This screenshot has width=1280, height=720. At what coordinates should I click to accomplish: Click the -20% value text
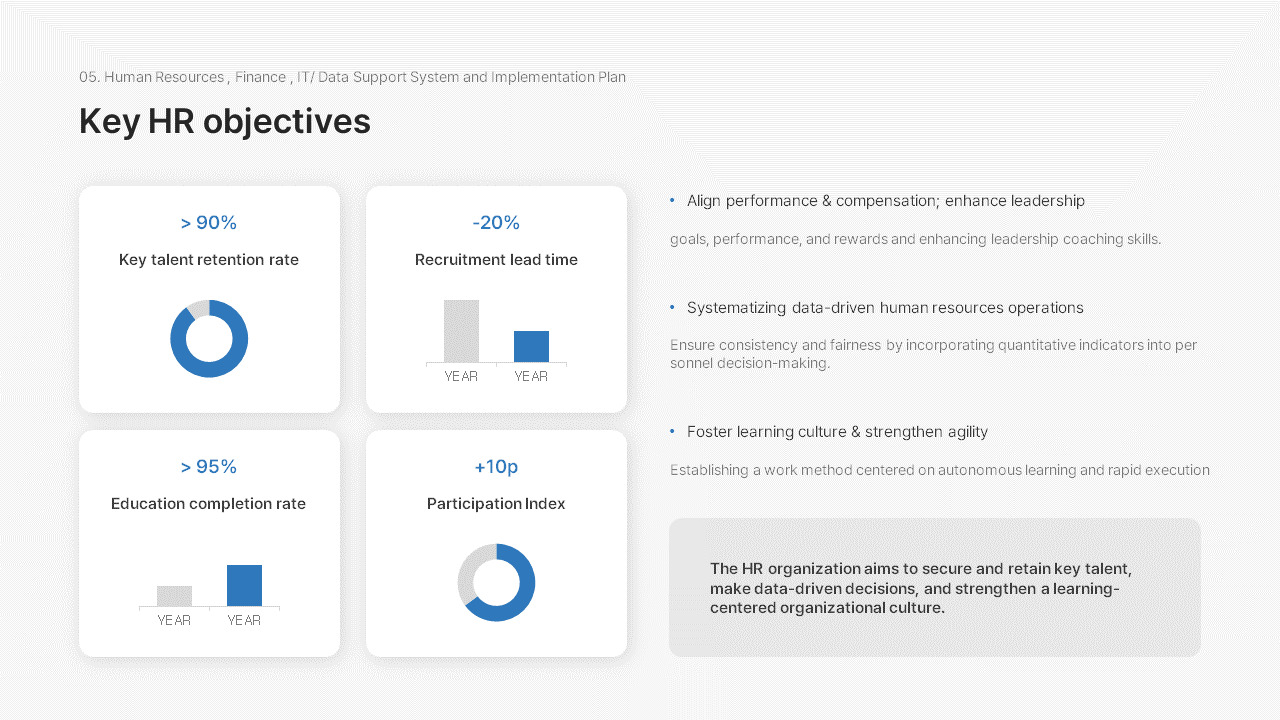tap(496, 223)
